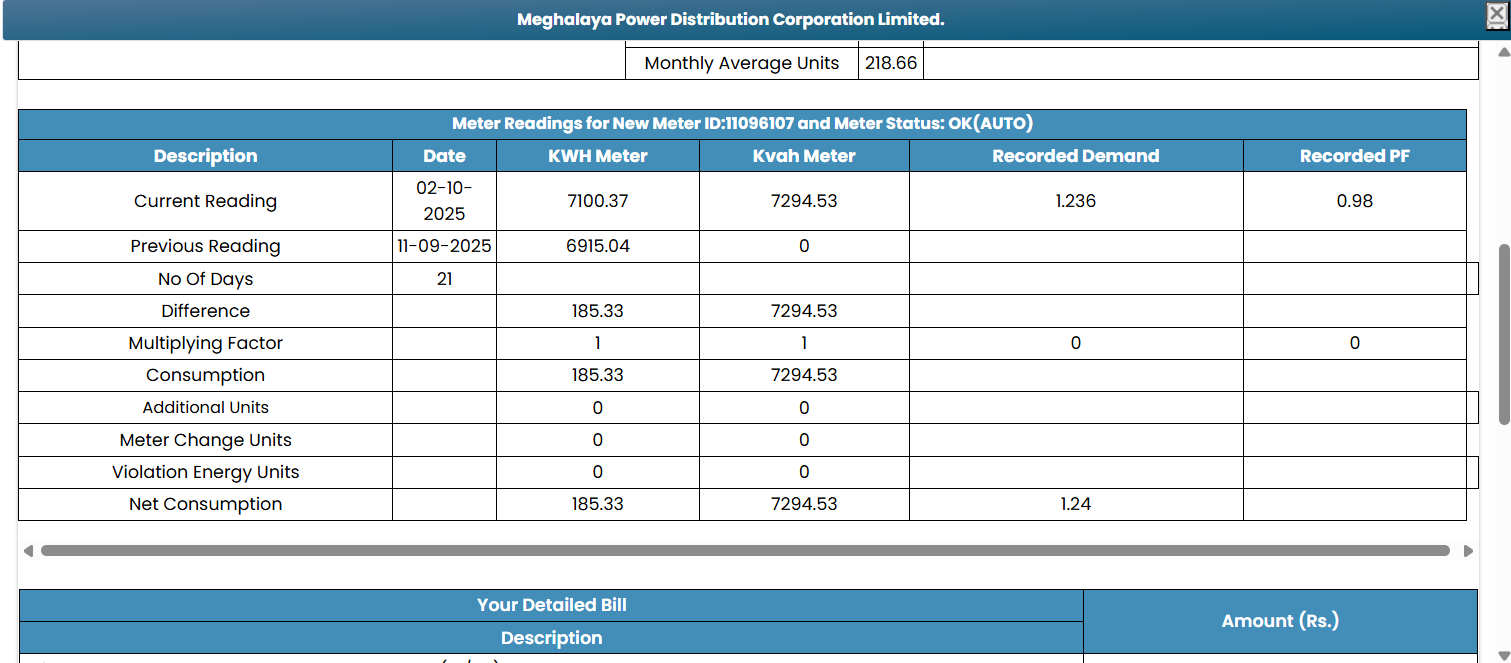Select the 02-10-2025 current reading date
The height and width of the screenshot is (663, 1511).
coord(444,201)
